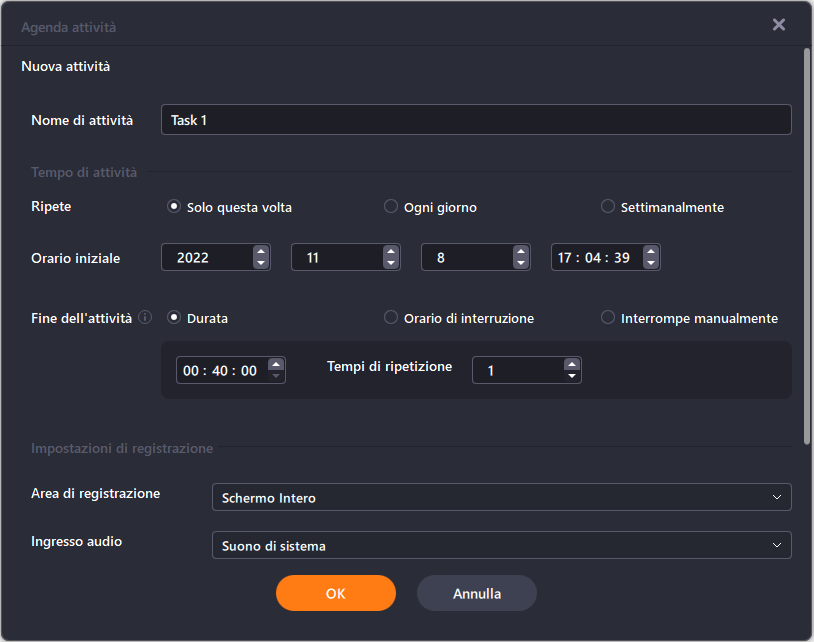
Task: Decrease the year value with down arrow
Action: pyautogui.click(x=261, y=263)
